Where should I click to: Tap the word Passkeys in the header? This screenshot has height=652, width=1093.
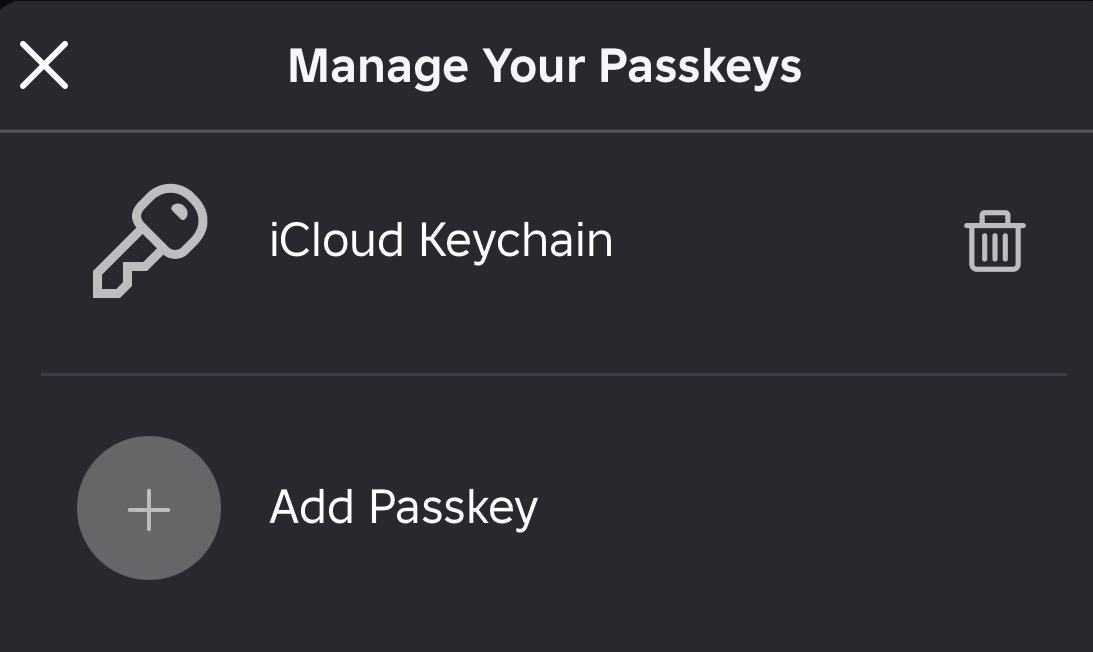[701, 67]
